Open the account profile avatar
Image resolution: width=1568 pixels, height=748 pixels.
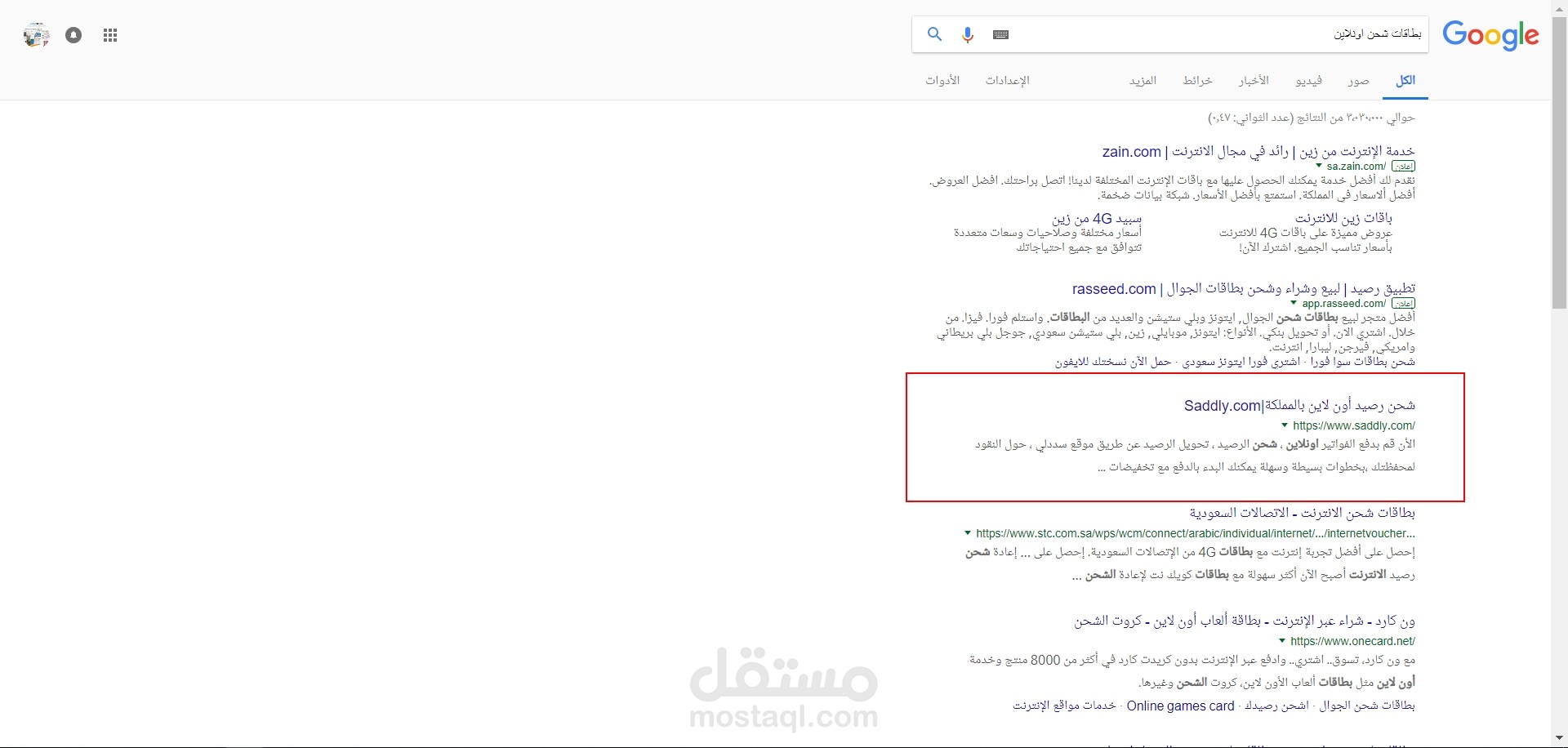tap(36, 35)
